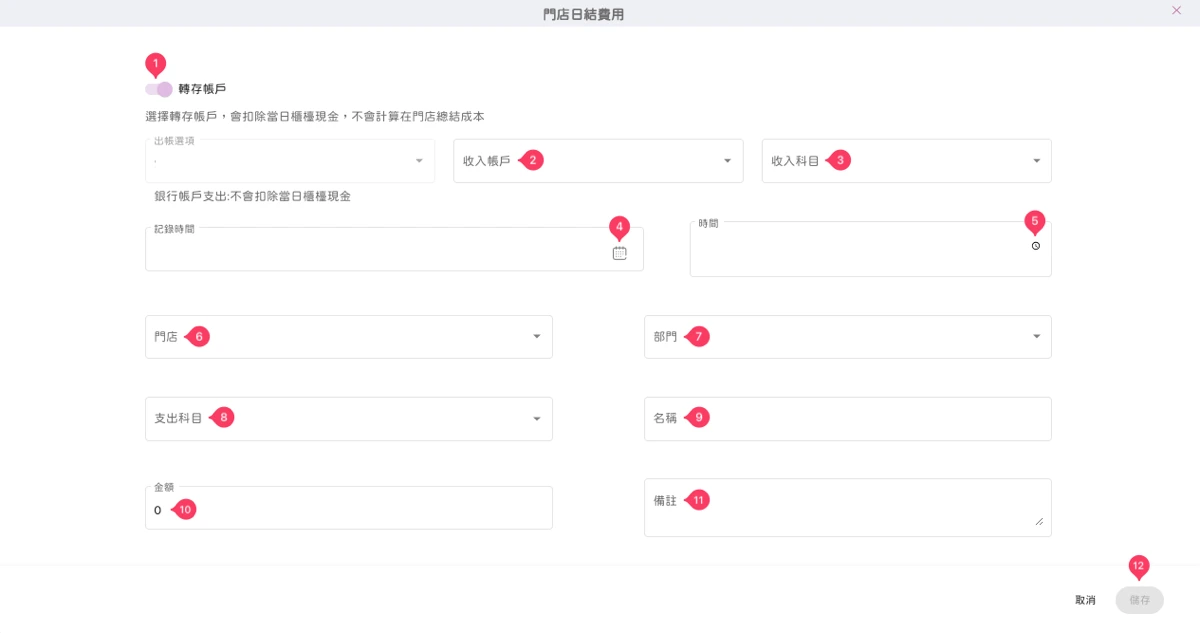Open the 門店 dropdown
Viewport: 1200px width, 633px height.
point(349,337)
